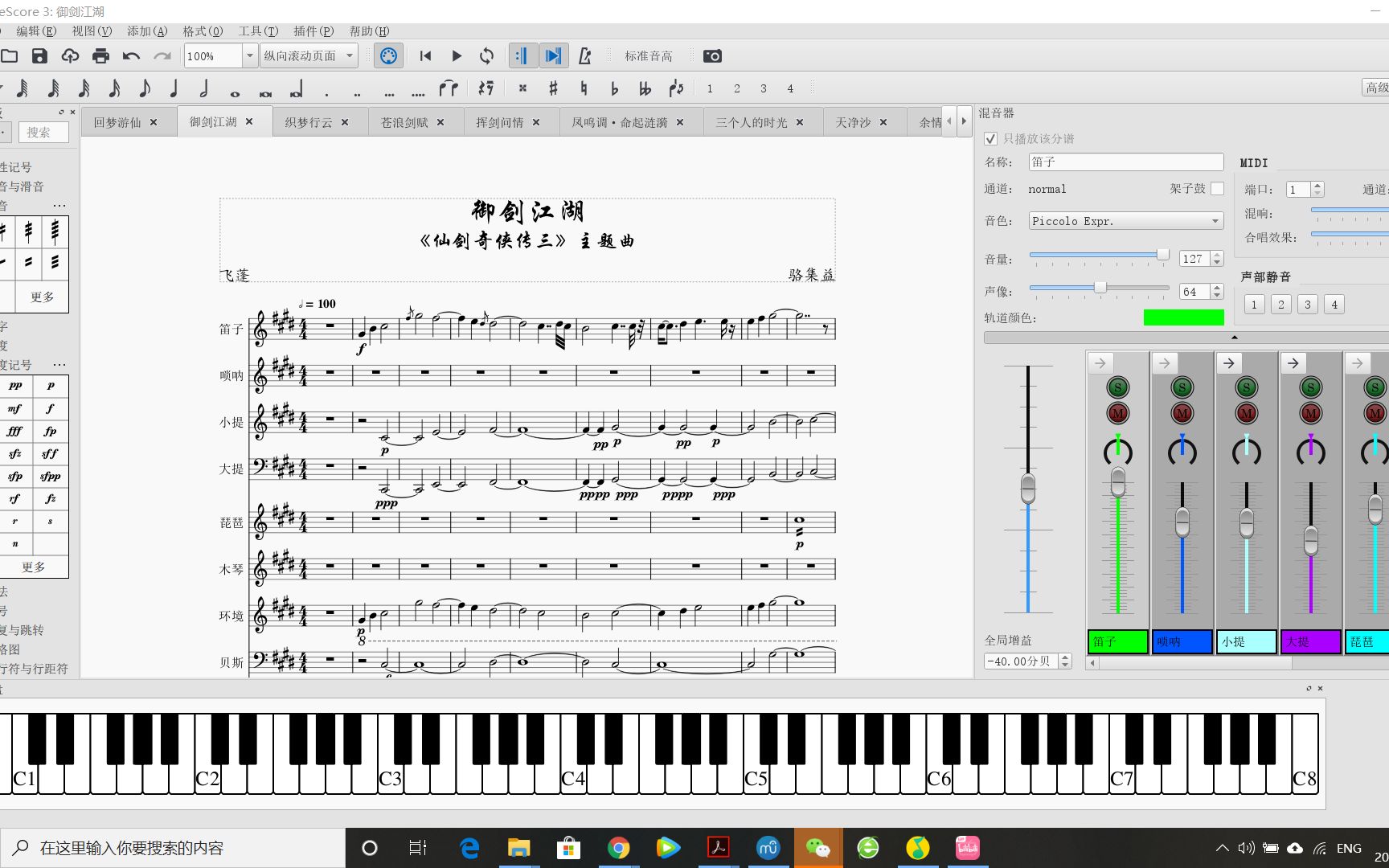Mute voice 1 in 声部静音
The height and width of the screenshot is (868, 1389).
click(1254, 304)
